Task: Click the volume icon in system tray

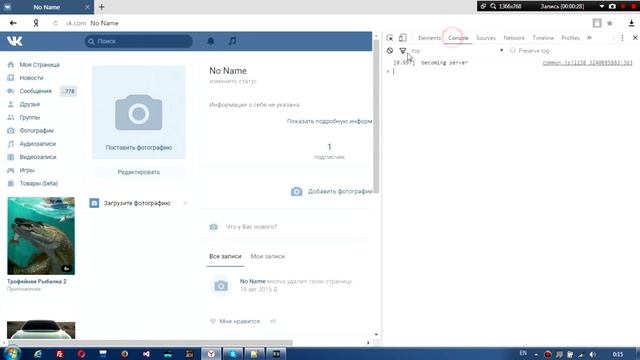Action: coord(593,354)
